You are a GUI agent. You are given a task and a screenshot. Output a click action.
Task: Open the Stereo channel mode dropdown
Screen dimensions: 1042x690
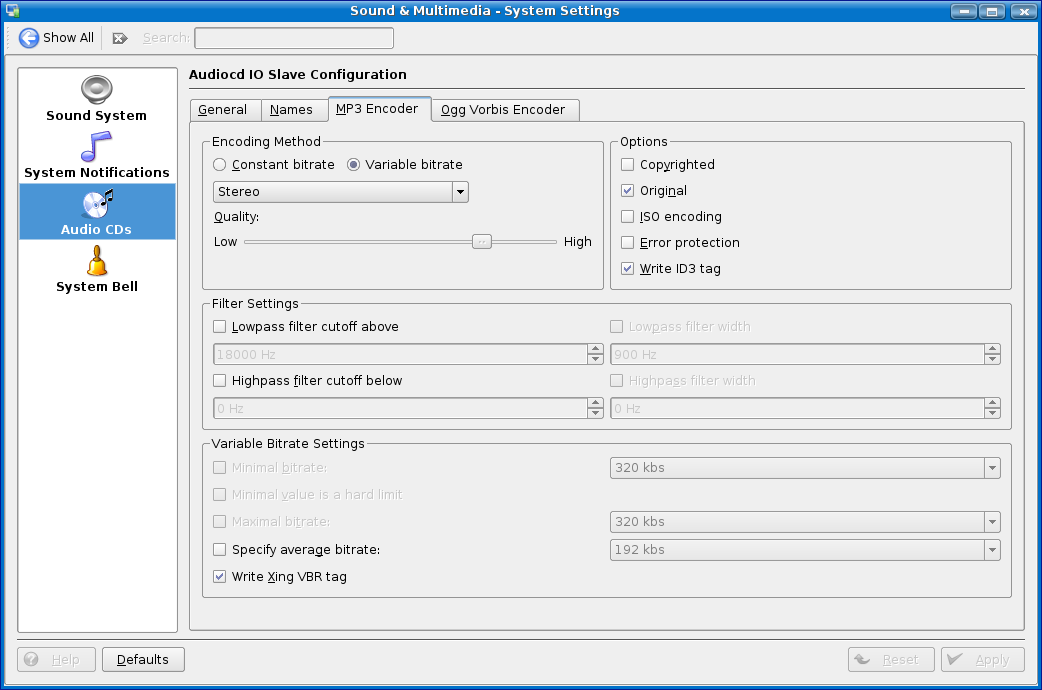tap(341, 192)
